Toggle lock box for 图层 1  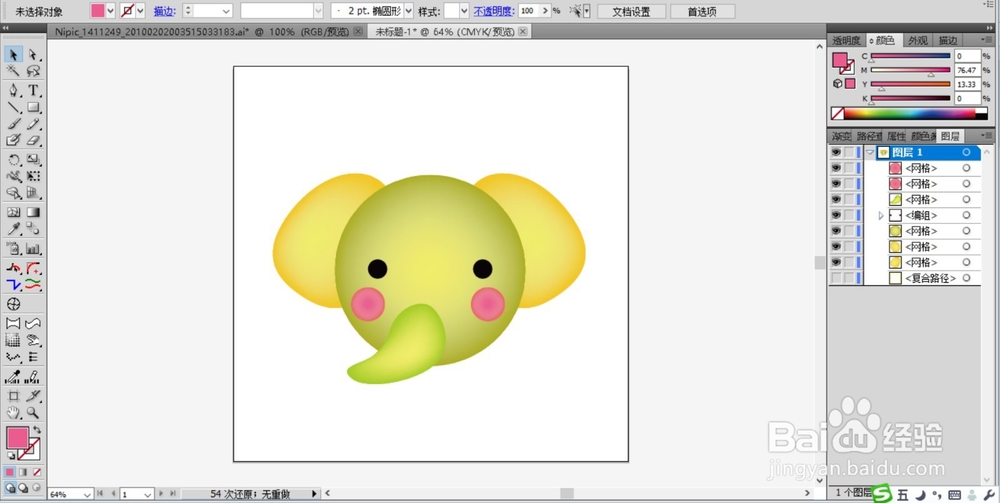click(x=849, y=152)
